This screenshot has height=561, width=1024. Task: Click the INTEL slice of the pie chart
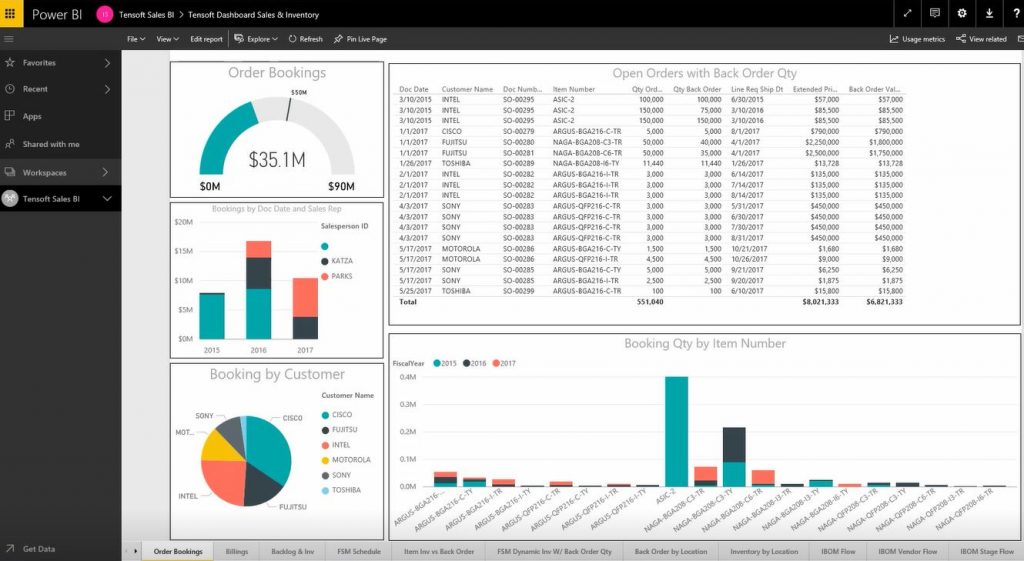(223, 481)
